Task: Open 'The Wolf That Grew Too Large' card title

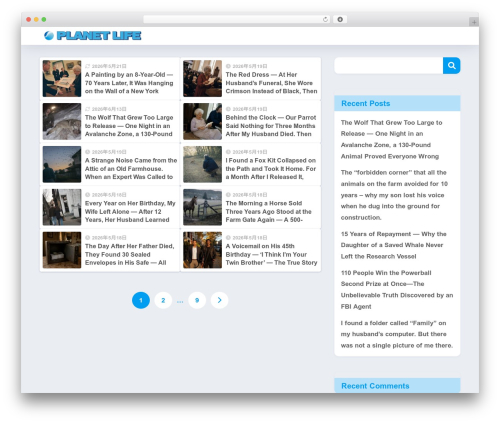Action: click(x=129, y=126)
